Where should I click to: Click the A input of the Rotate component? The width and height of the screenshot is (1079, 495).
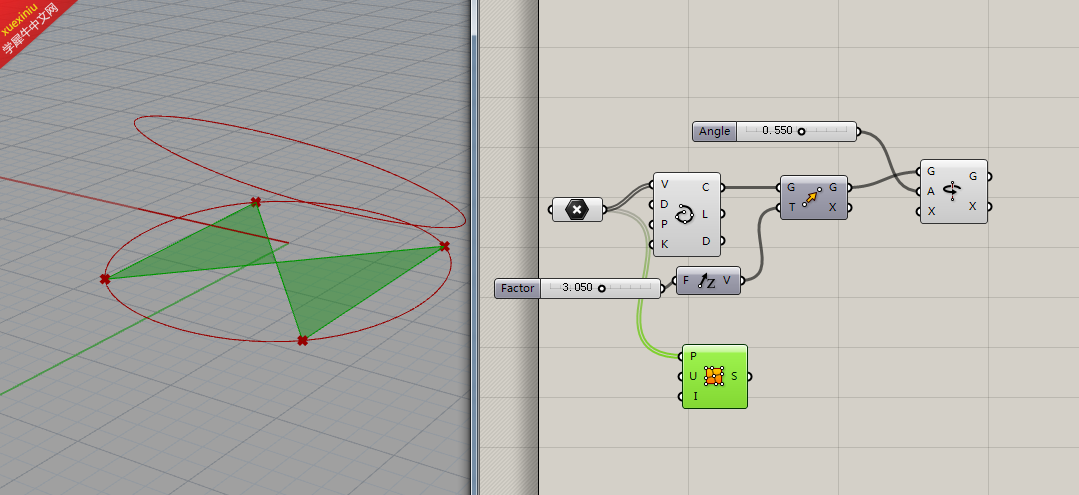tap(931, 191)
